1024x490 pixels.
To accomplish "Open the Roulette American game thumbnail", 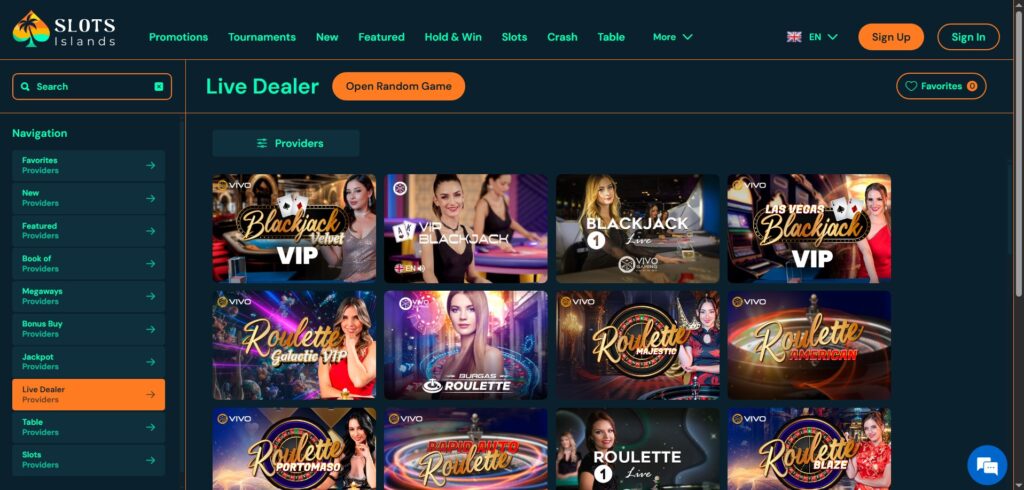I will pos(809,345).
